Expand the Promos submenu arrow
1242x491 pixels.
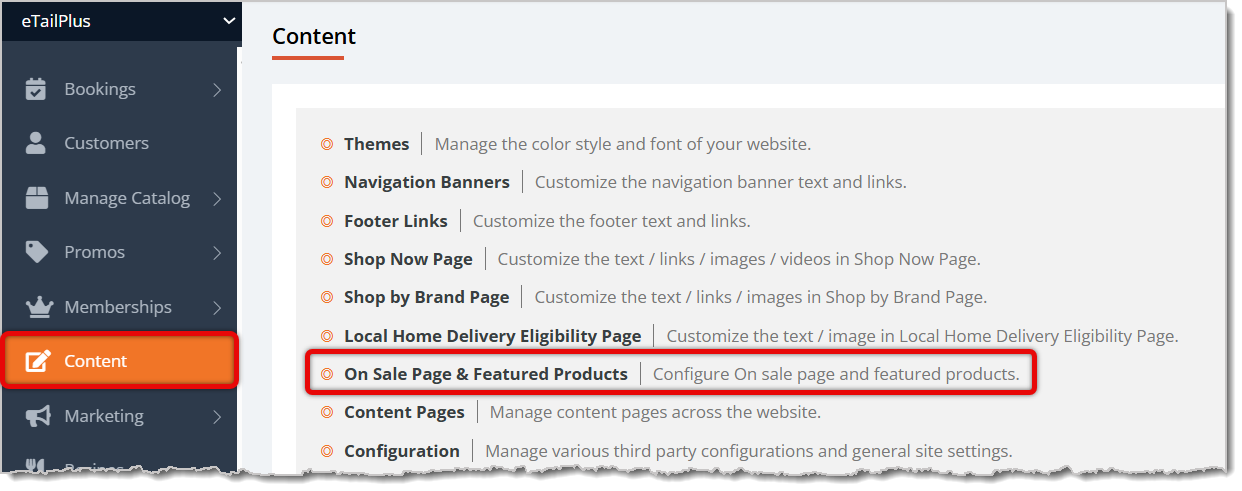click(x=217, y=252)
